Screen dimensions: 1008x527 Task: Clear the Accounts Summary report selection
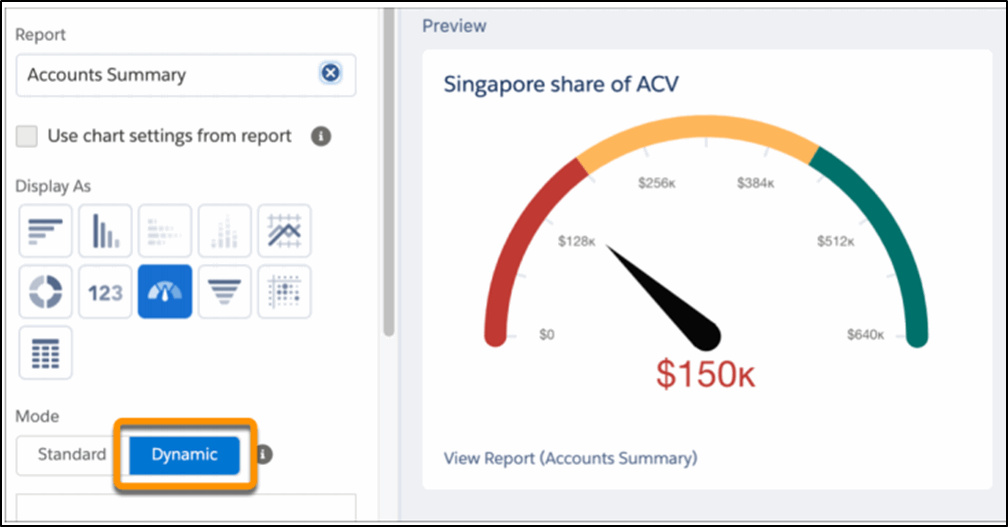coord(330,74)
